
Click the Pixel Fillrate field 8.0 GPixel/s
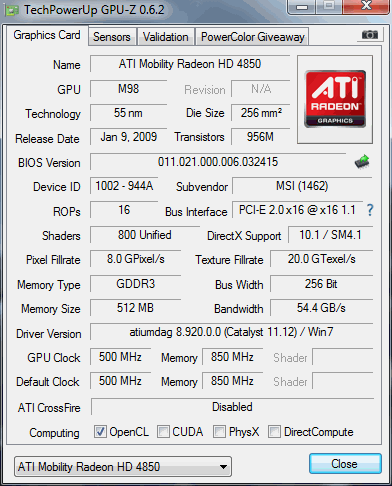click(136, 259)
